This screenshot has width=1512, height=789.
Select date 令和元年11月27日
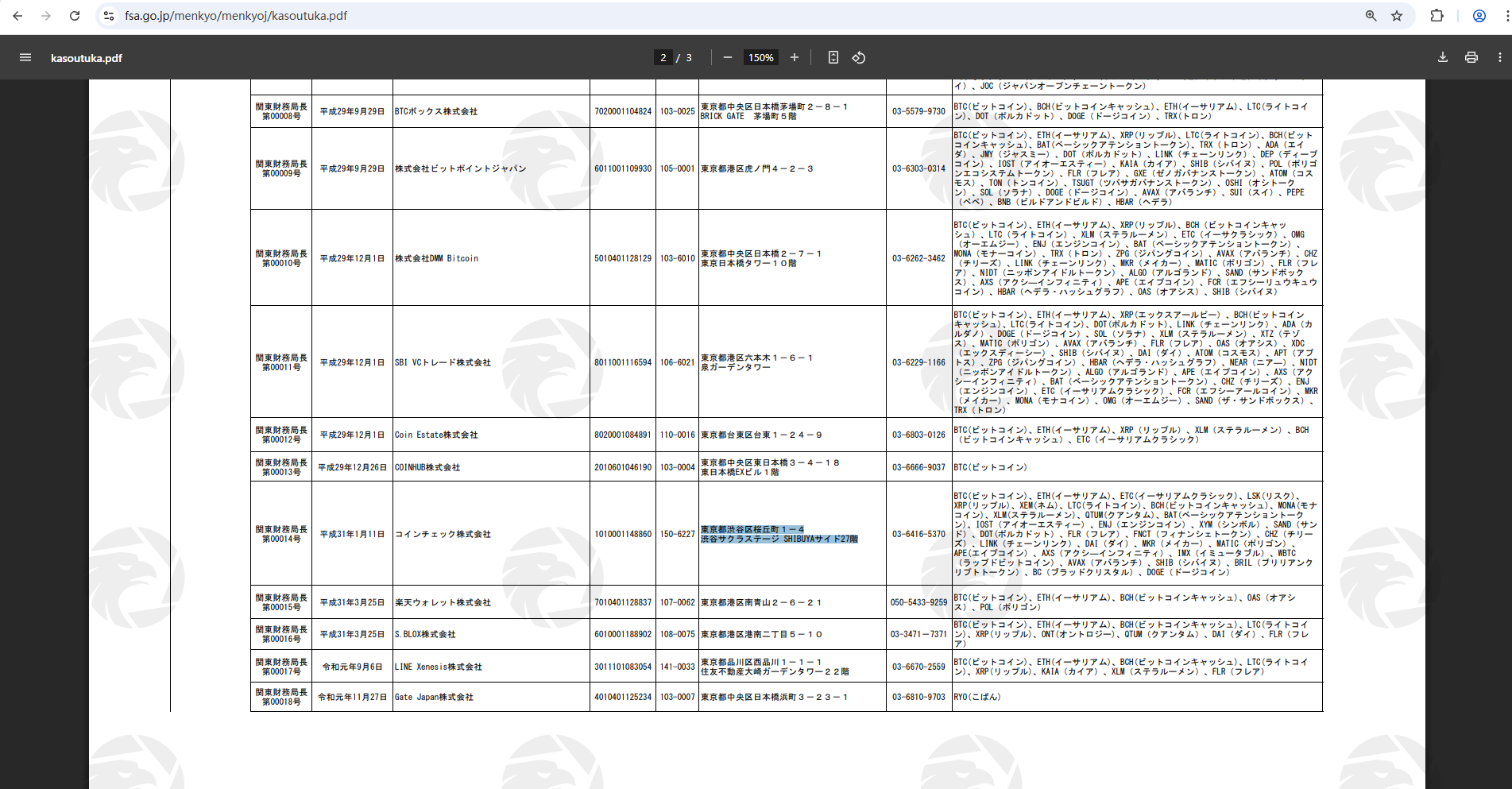pyautogui.click(x=352, y=697)
